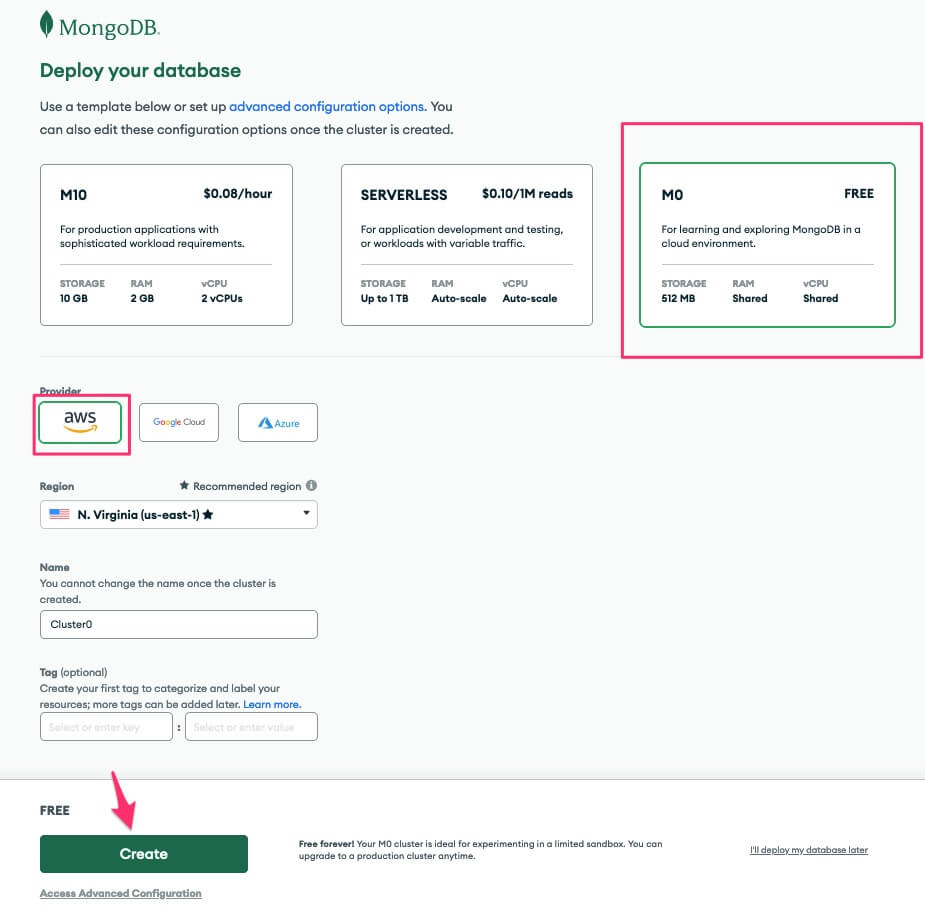Expand the N. Virginia region selector
925x915 pixels.
click(x=179, y=514)
